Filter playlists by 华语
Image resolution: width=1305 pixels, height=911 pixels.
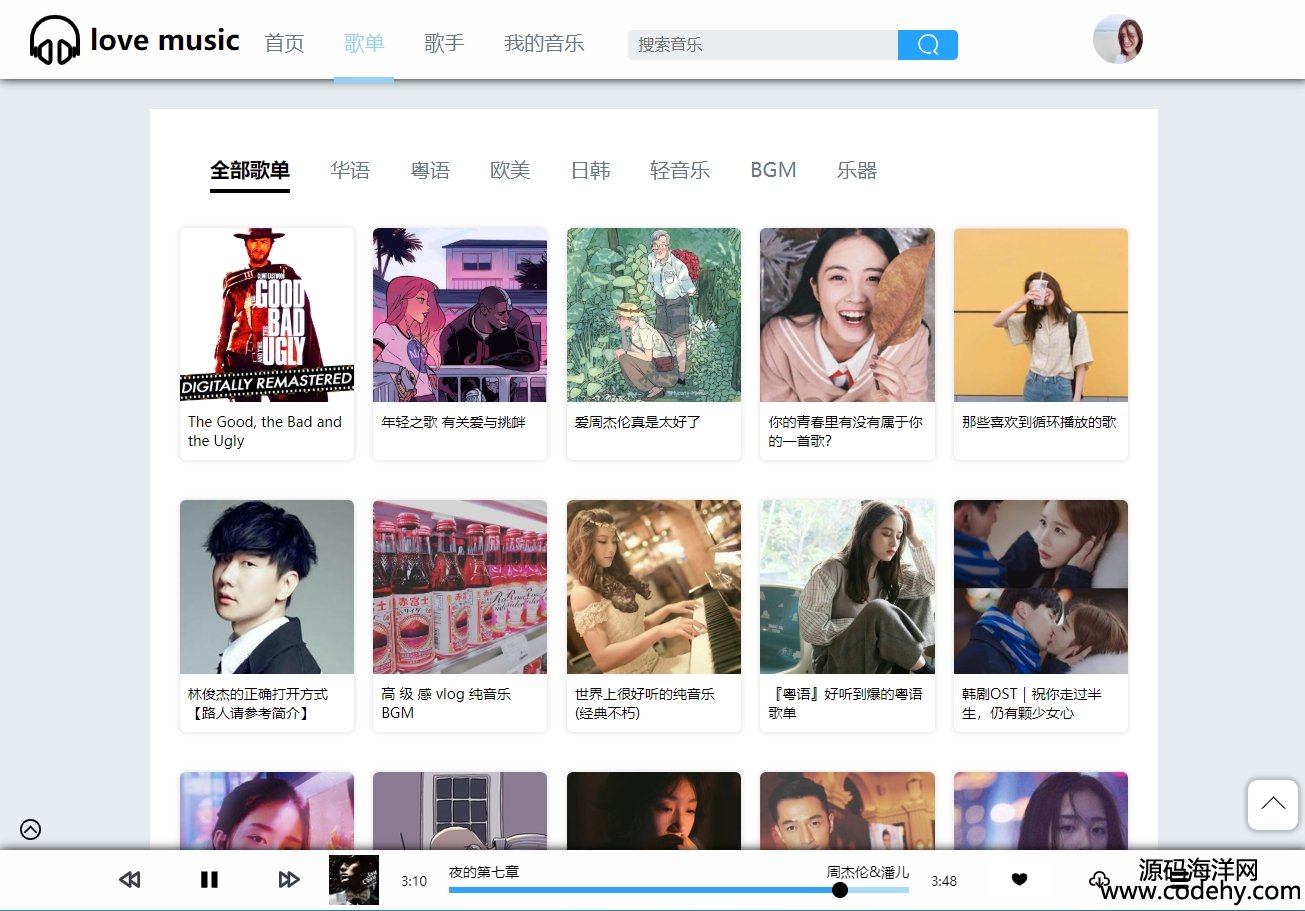pyautogui.click(x=350, y=170)
